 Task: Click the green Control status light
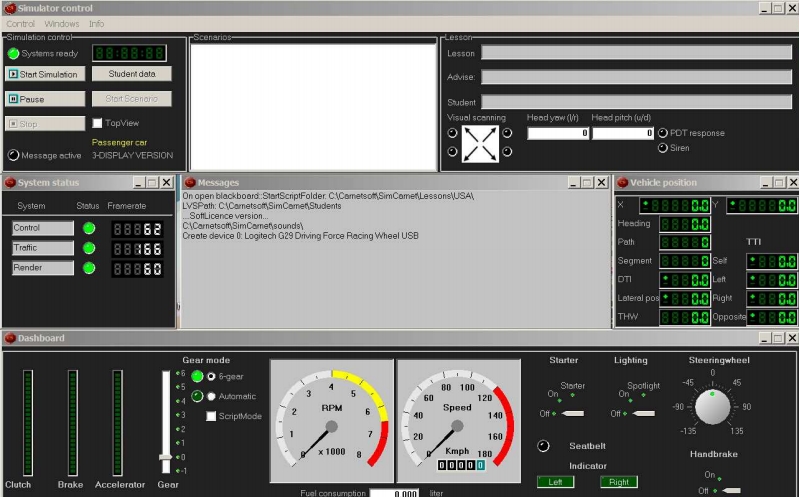(x=89, y=228)
